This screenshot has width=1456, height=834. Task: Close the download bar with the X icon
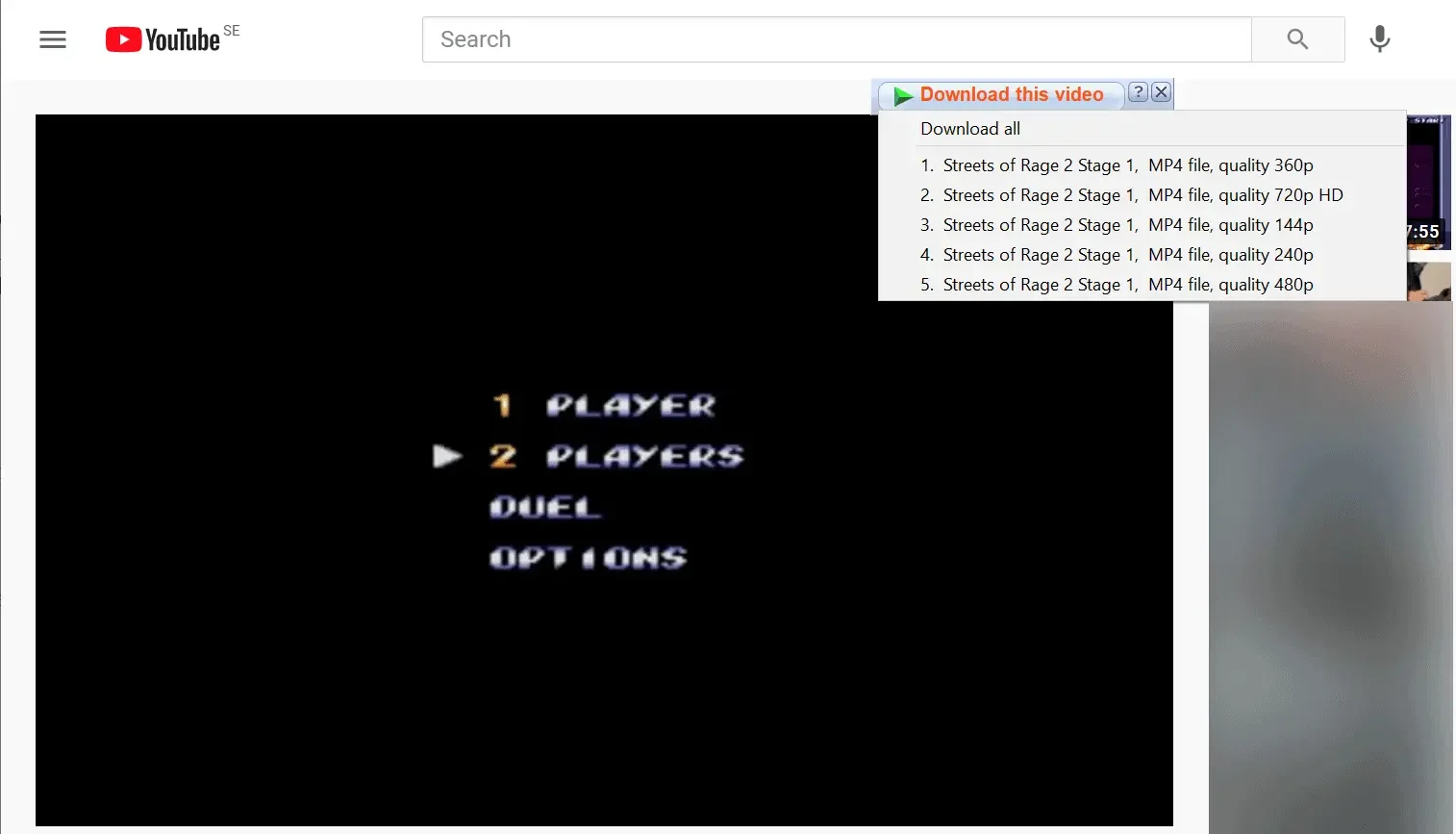tap(1161, 92)
